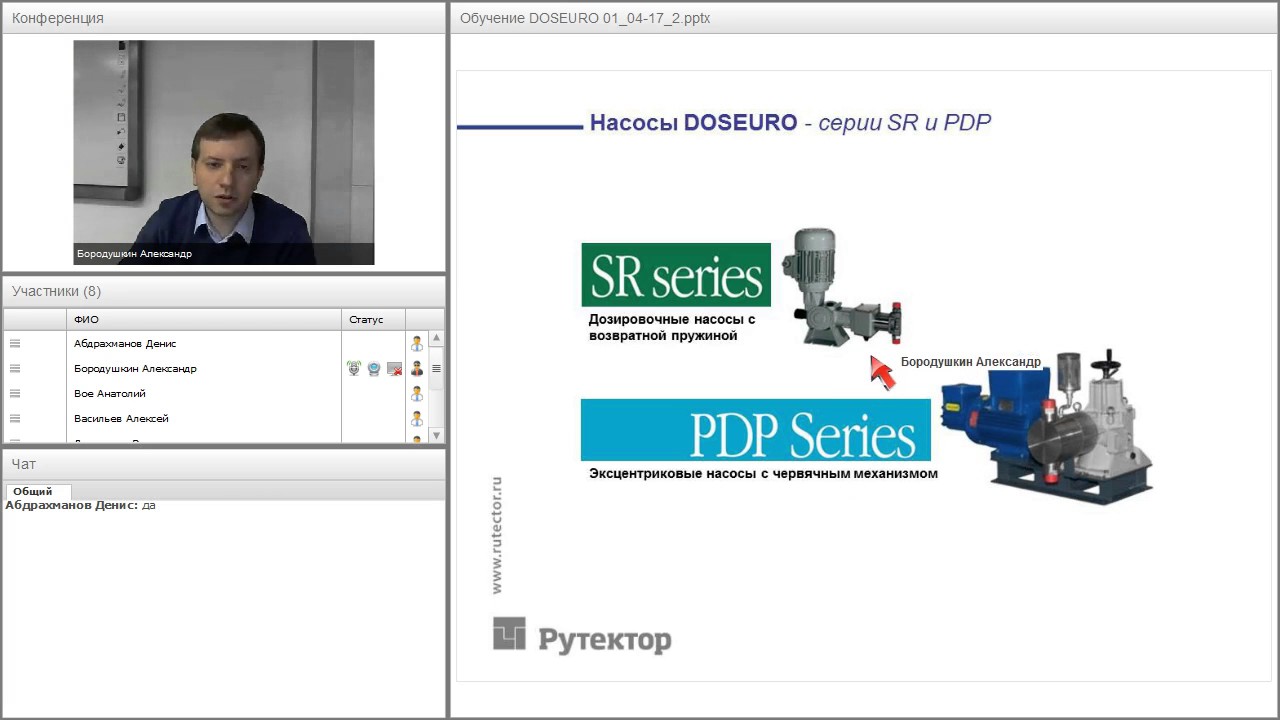Screen dimensions: 1280x720
Task: Click the Рутектор logo on the slide
Action: pos(582,636)
